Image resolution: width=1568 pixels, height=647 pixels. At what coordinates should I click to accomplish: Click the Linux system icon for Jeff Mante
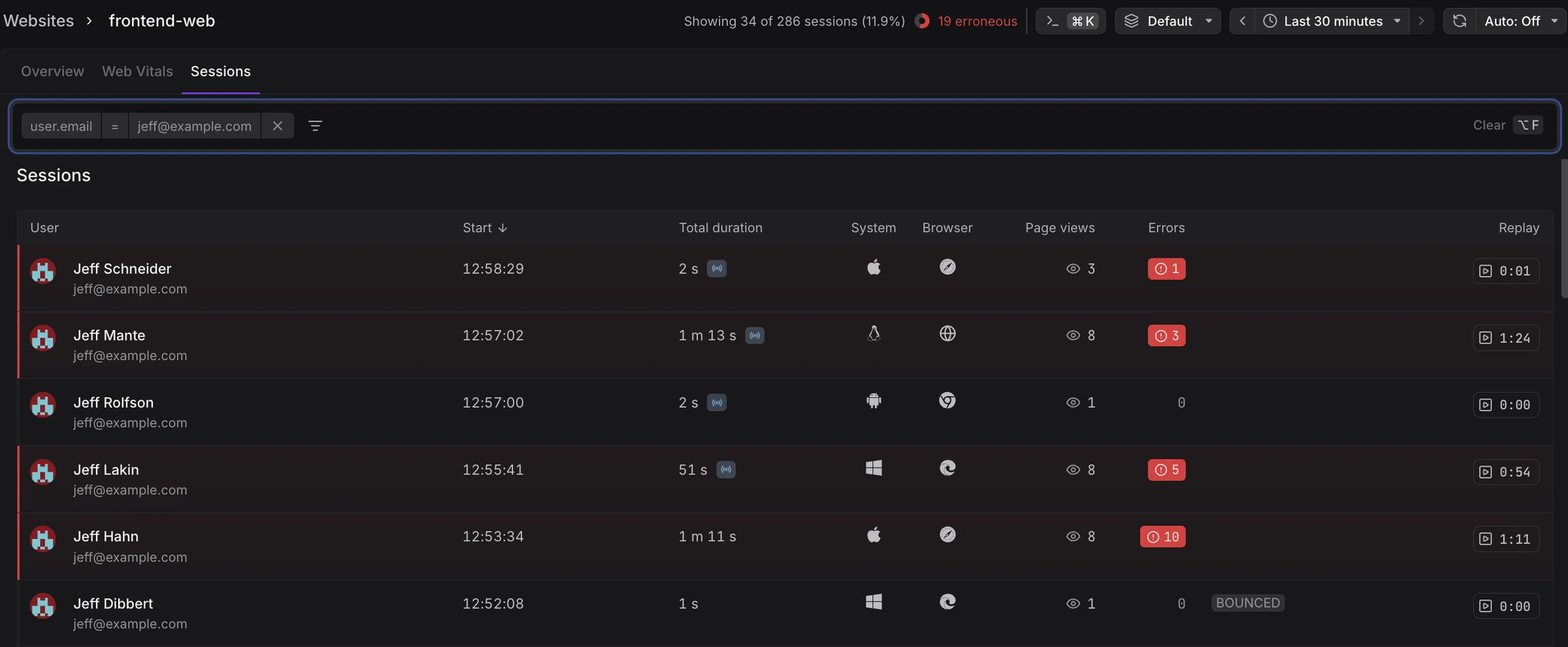874,333
